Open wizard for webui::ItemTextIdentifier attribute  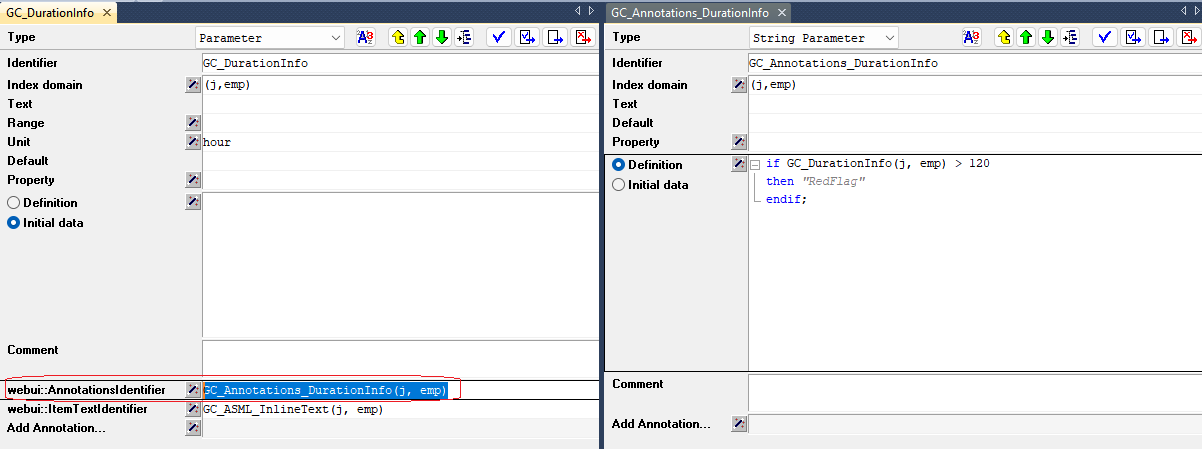[x=193, y=409]
